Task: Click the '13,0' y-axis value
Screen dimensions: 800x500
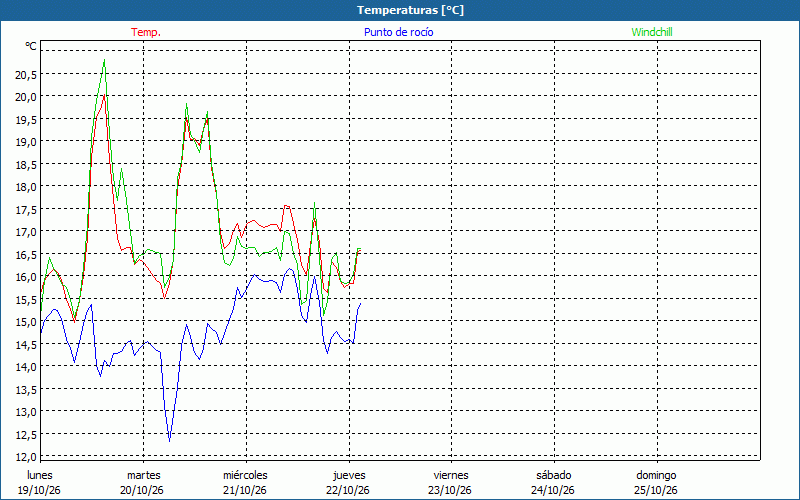Action: click(26, 412)
